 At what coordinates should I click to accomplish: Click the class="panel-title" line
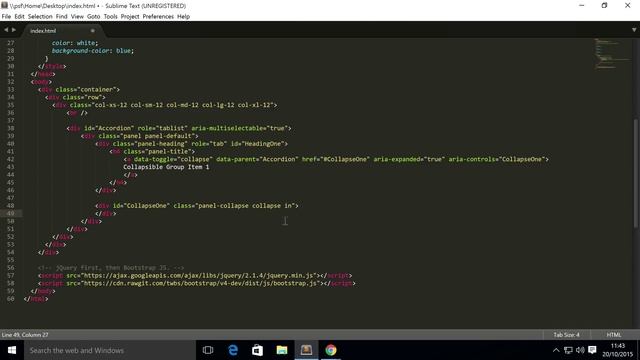(152, 151)
